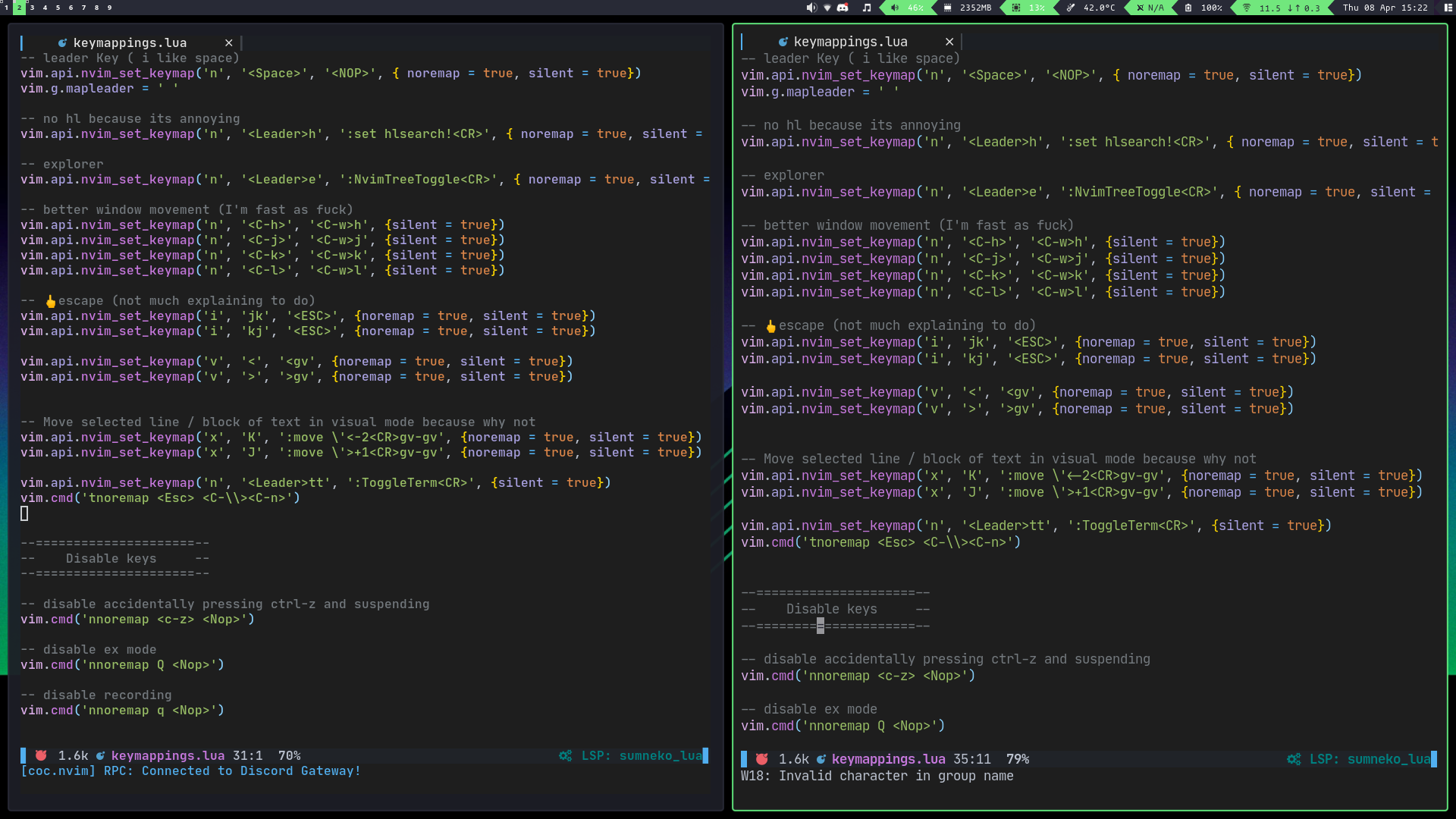Switch to workspace 5
Image resolution: width=1456 pixels, height=819 pixels.
point(58,8)
